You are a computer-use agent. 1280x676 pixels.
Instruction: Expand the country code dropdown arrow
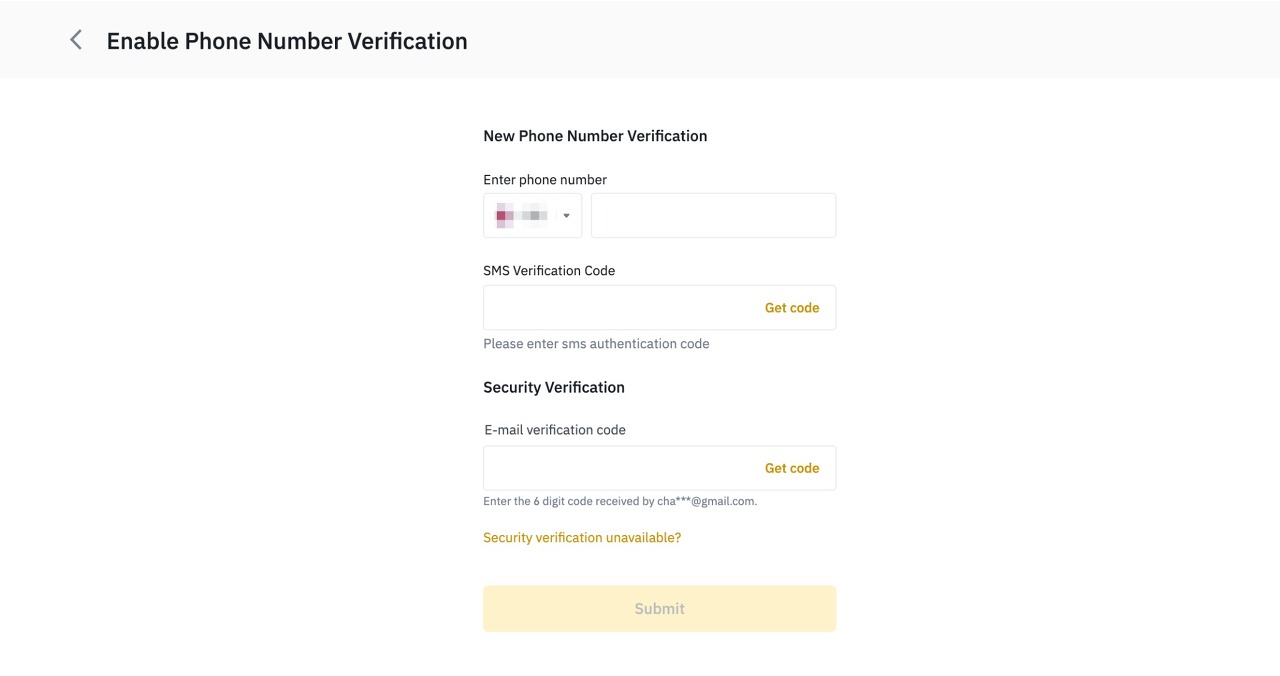coord(566,216)
